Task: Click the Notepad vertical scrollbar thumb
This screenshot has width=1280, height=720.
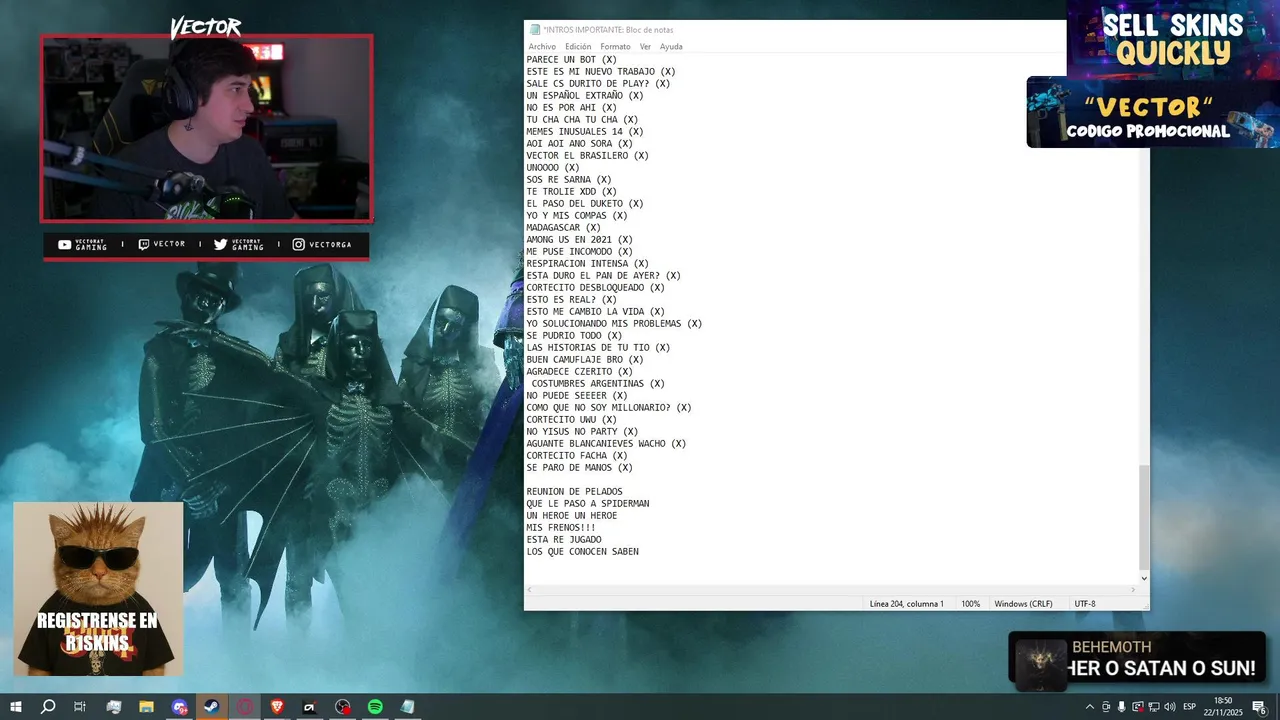Action: [x=1144, y=516]
